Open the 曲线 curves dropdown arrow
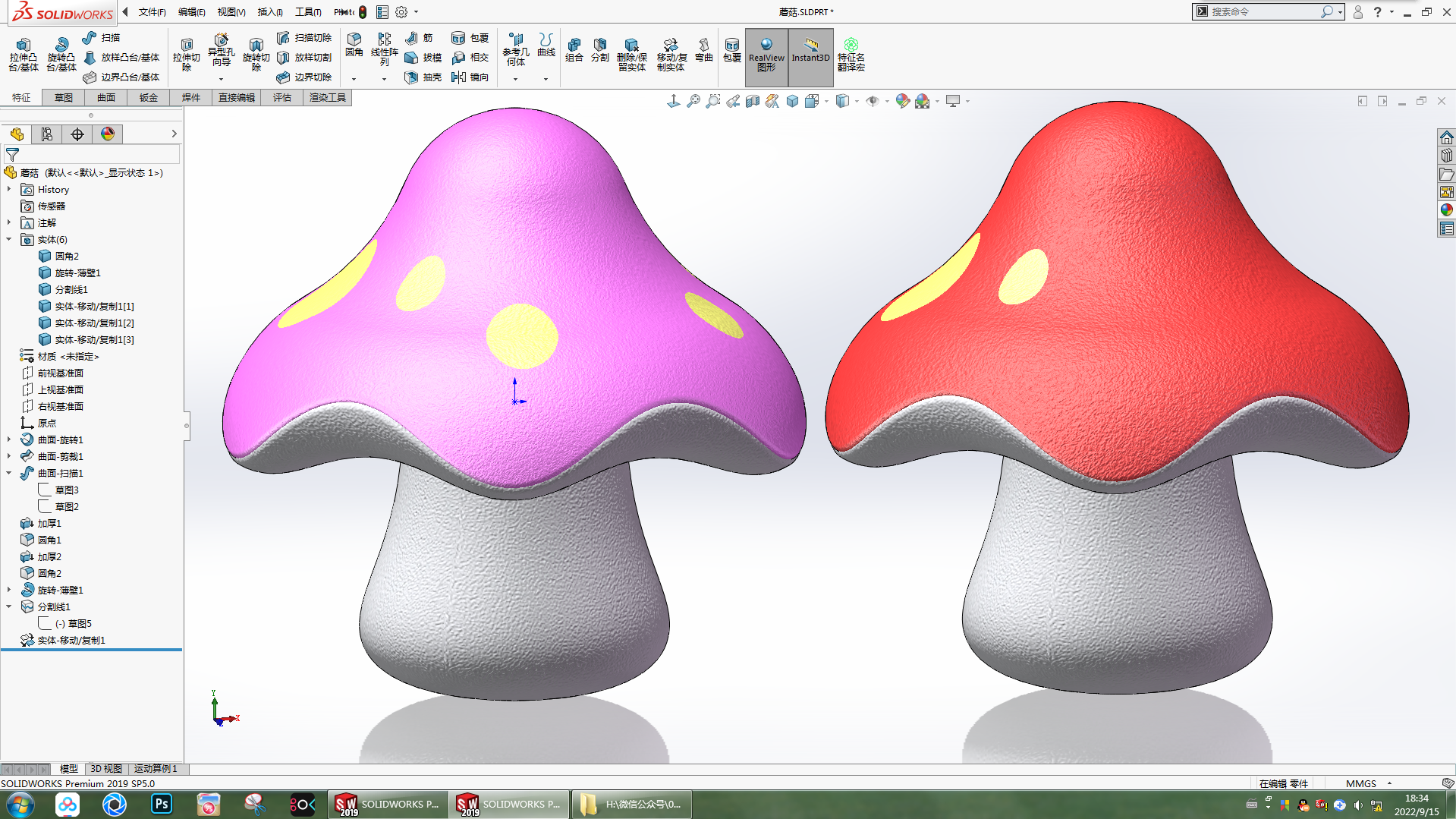The image size is (1456, 819). tap(546, 79)
